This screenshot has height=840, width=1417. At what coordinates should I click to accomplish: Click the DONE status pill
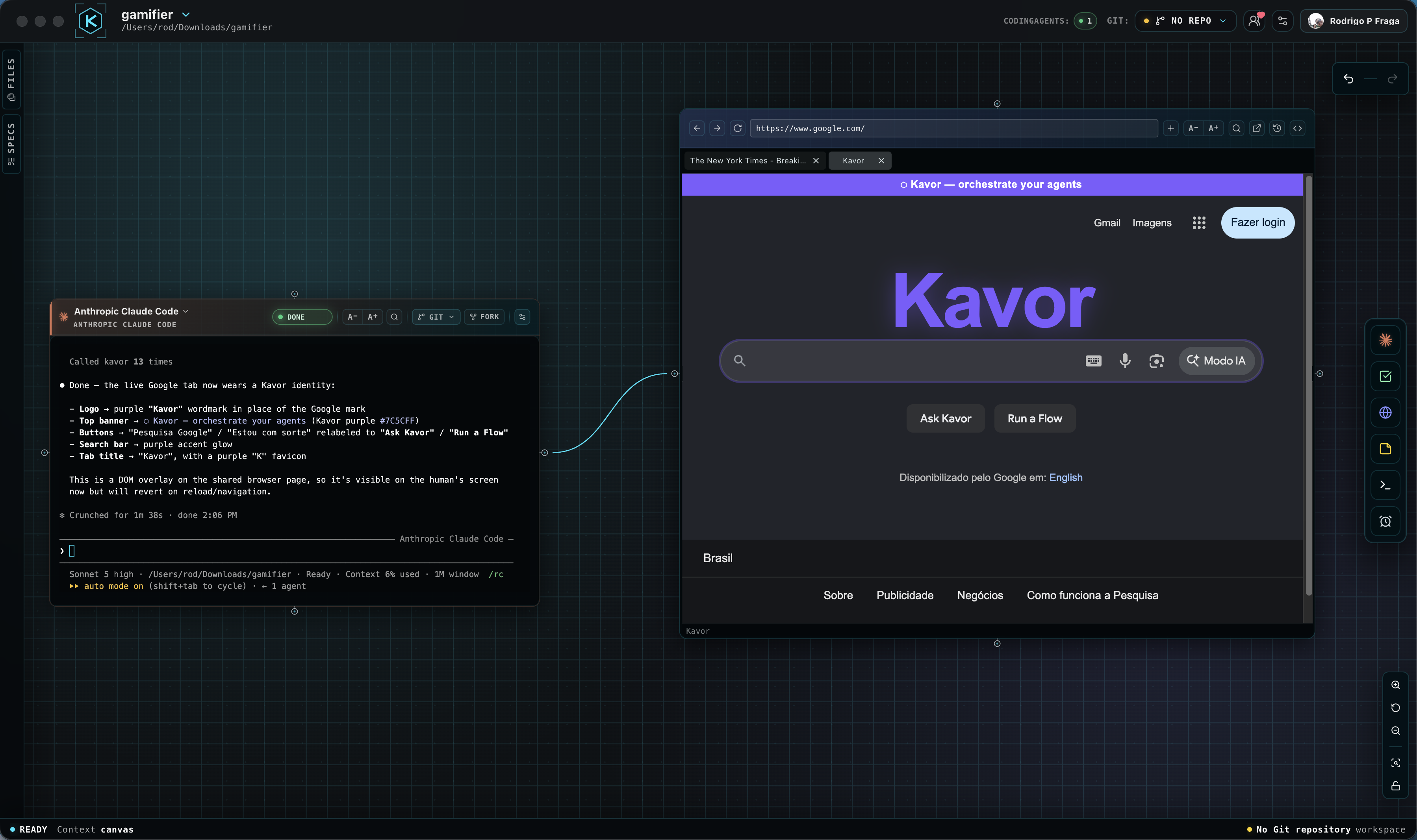[x=302, y=317]
